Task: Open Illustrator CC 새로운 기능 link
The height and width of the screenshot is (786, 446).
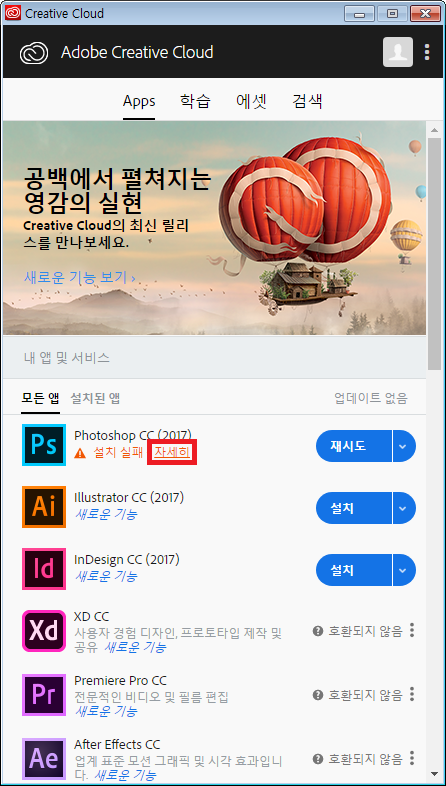Action: [106, 514]
